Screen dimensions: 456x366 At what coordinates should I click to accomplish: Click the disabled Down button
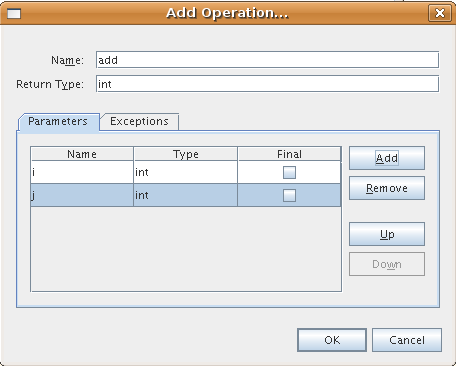tap(387, 264)
